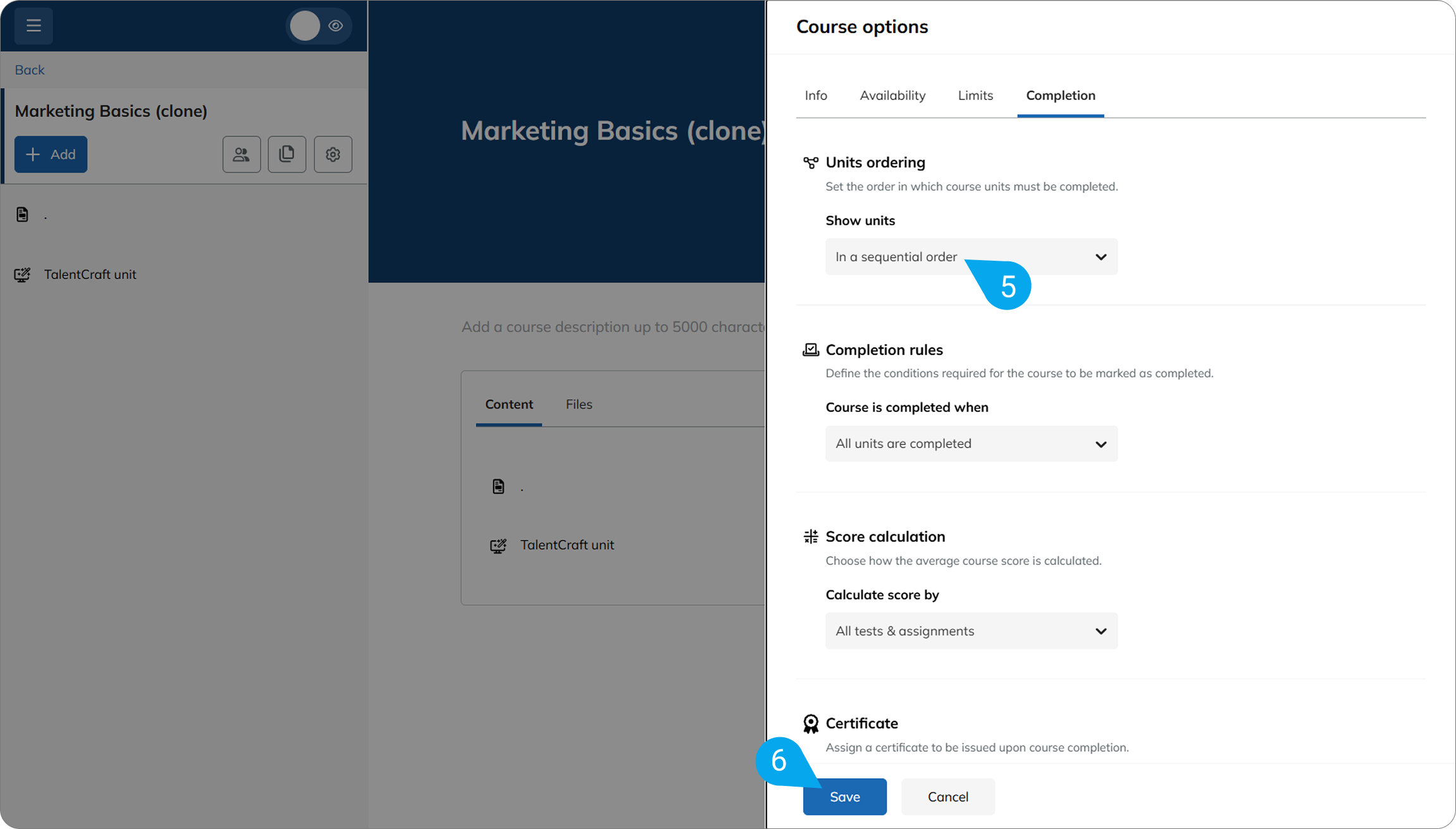1456x829 pixels.
Task: Click the Completion rules section icon
Action: click(x=810, y=350)
